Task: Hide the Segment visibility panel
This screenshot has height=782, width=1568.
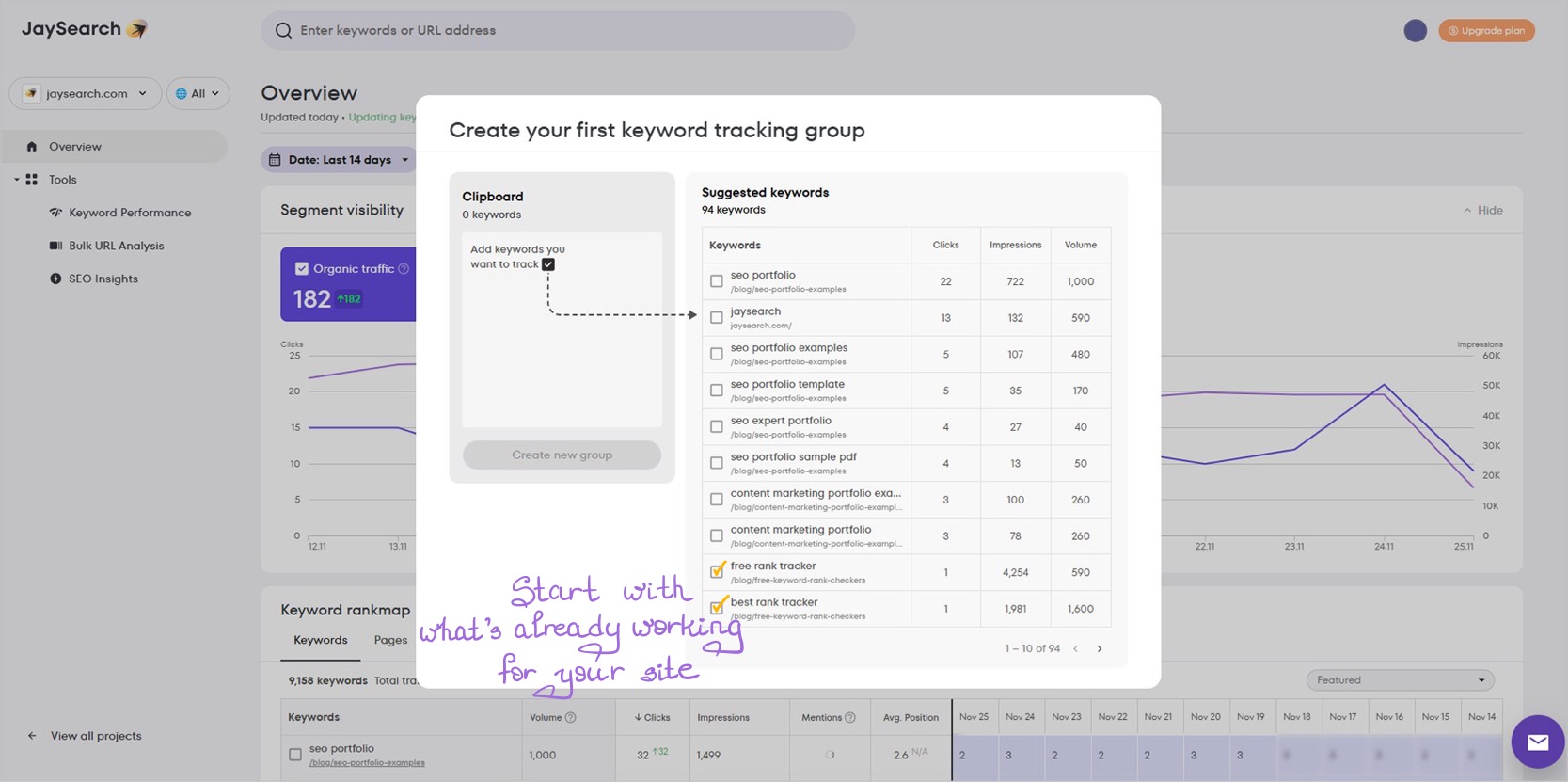Action: [x=1483, y=211]
